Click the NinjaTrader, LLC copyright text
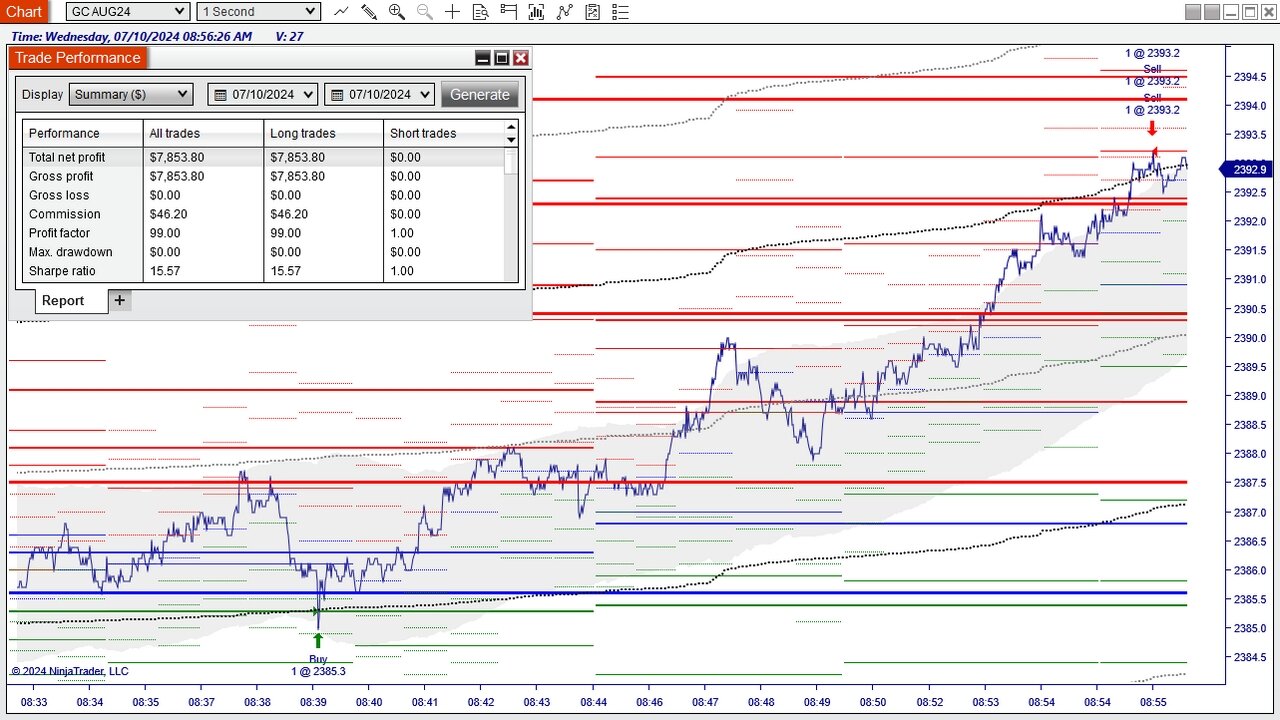 [70, 671]
